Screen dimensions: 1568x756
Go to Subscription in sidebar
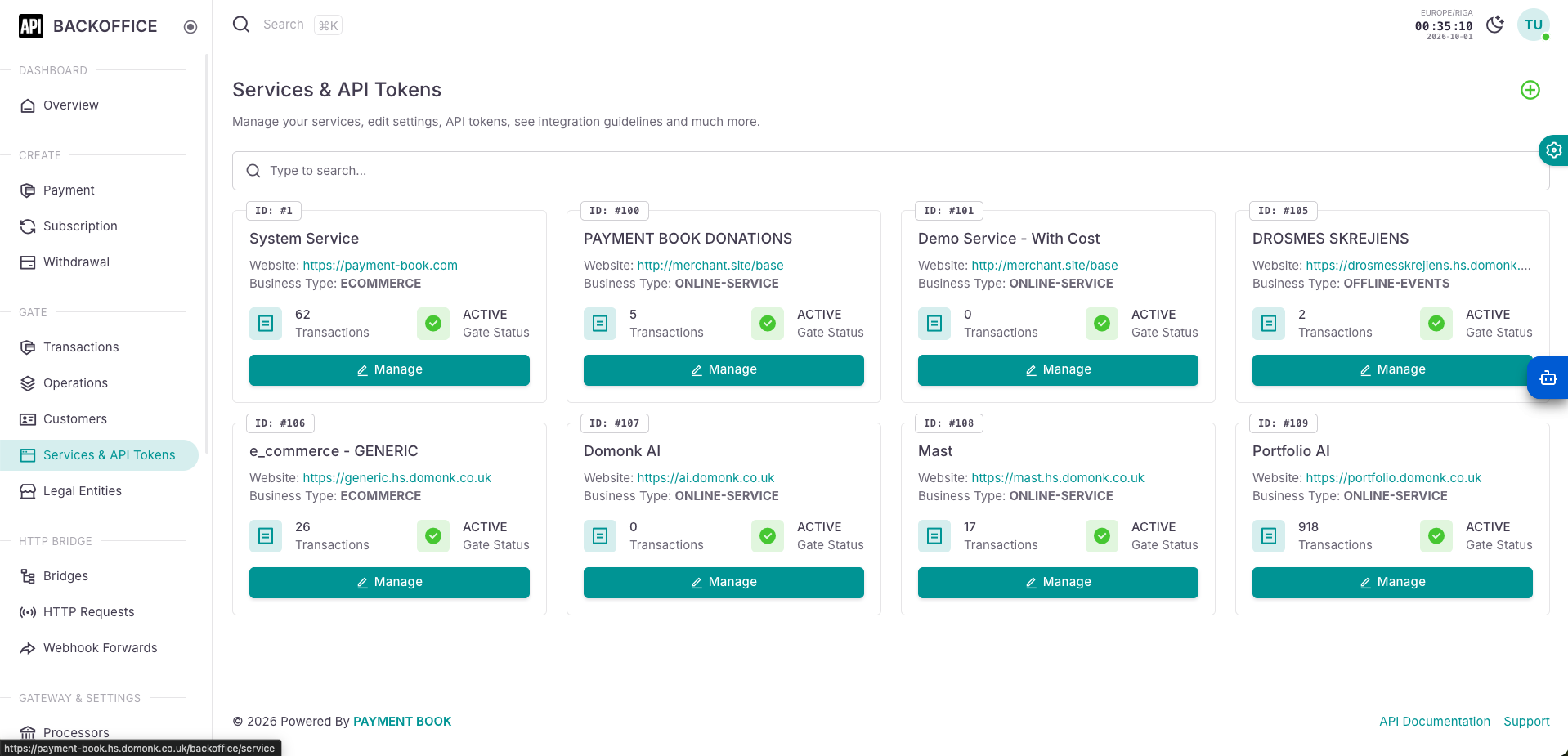[x=99, y=226]
